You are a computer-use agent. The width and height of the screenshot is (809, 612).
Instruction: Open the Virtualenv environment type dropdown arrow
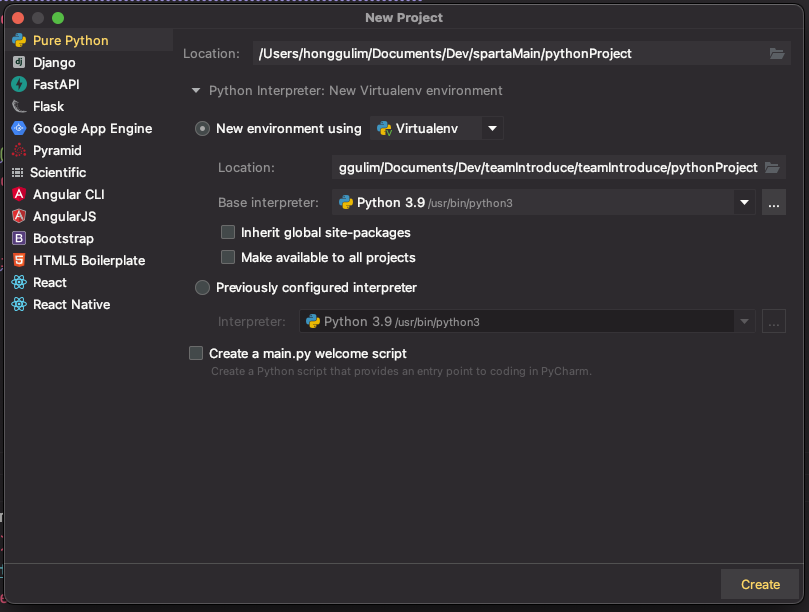coord(493,128)
